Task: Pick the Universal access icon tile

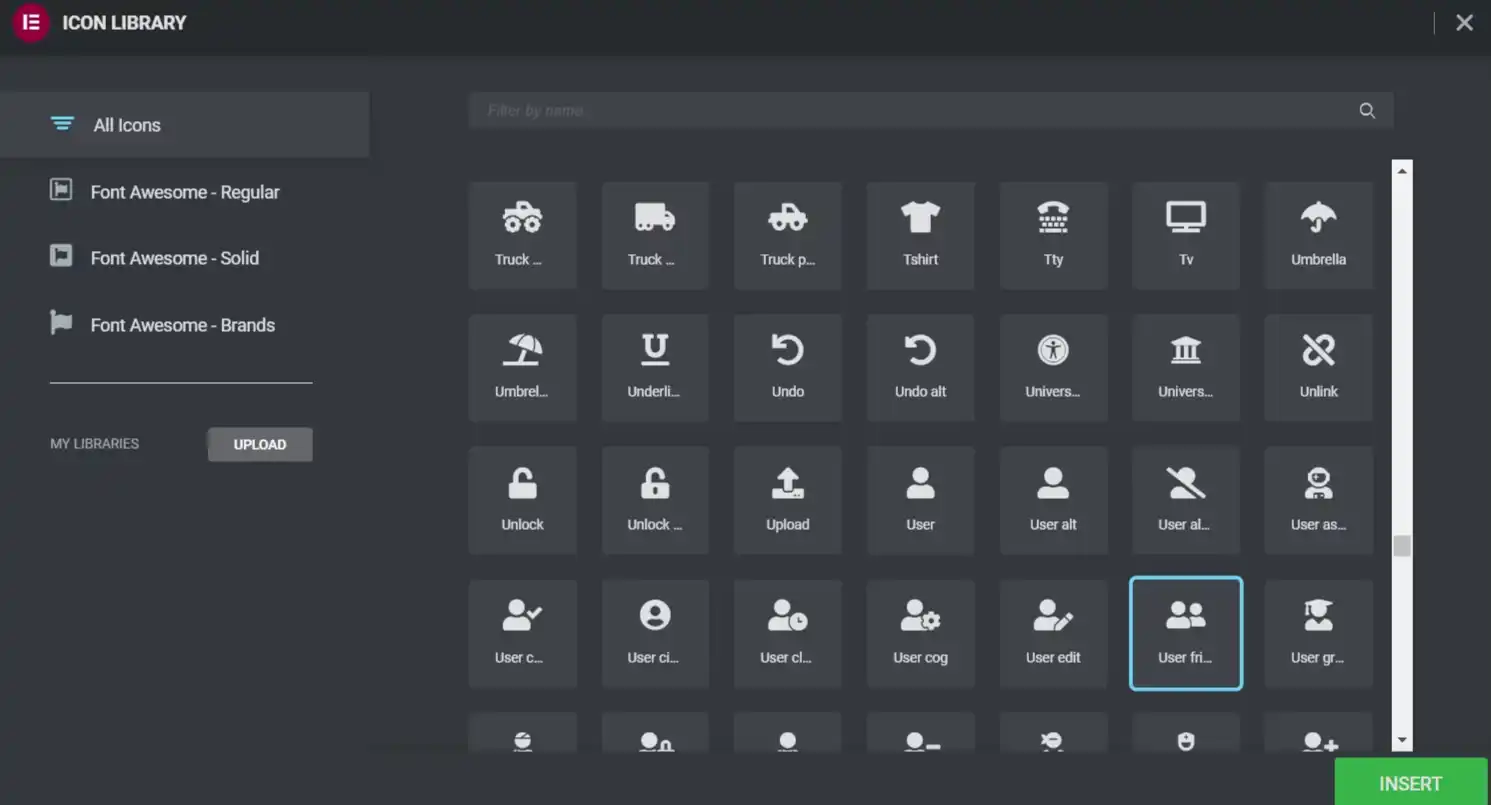Action: [1053, 368]
